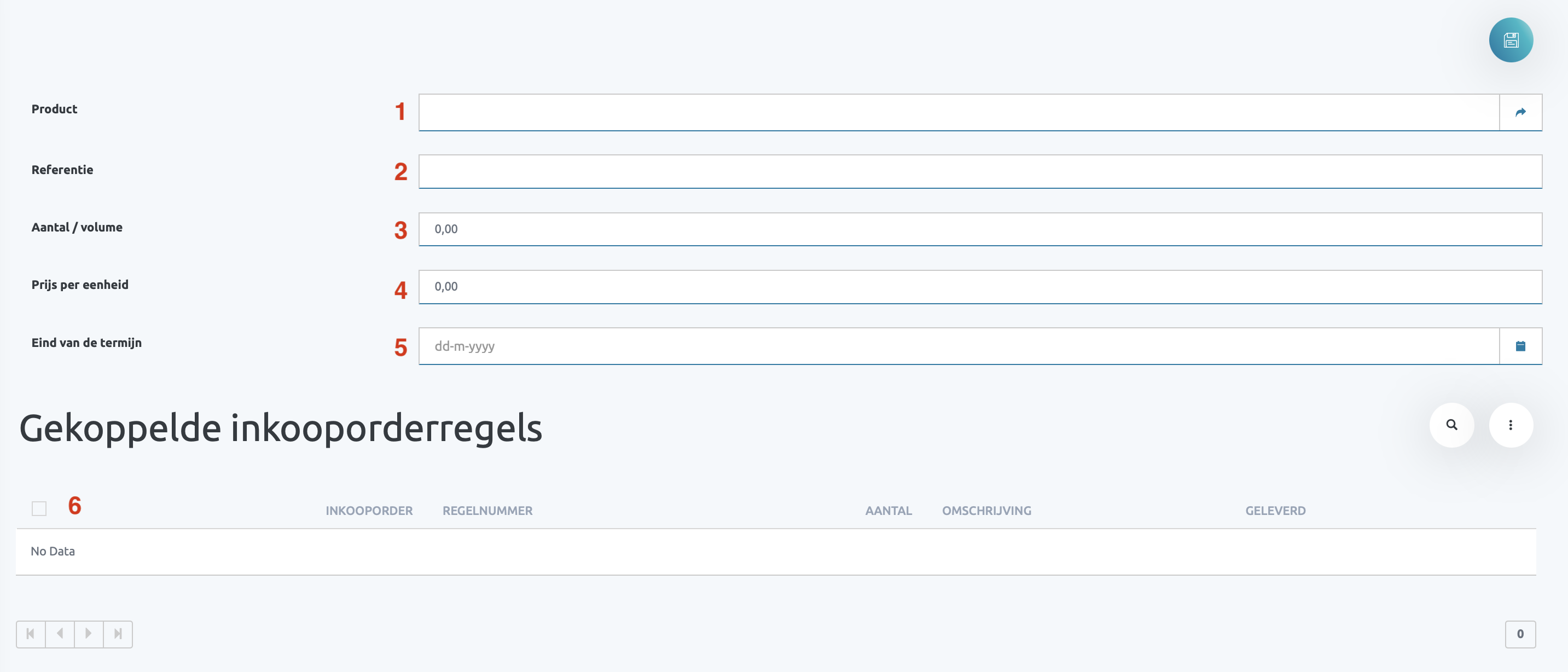Sort by the REGELNUMMER column header
Viewport: 1568px width, 672px height.
tap(487, 511)
